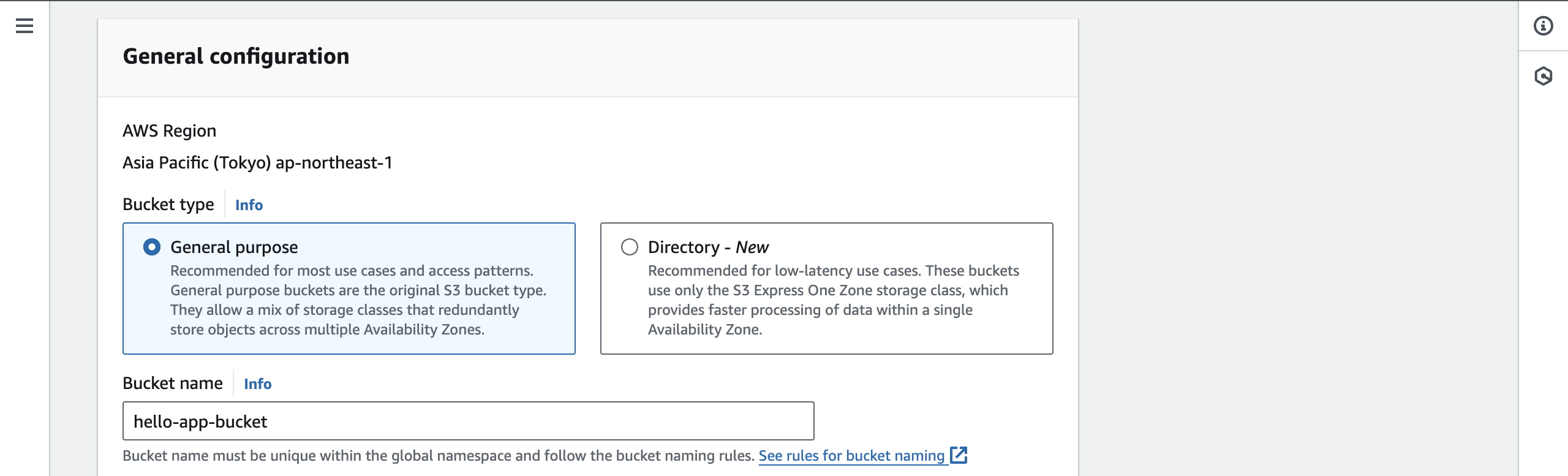Open the info help panel icon

pos(1543,26)
